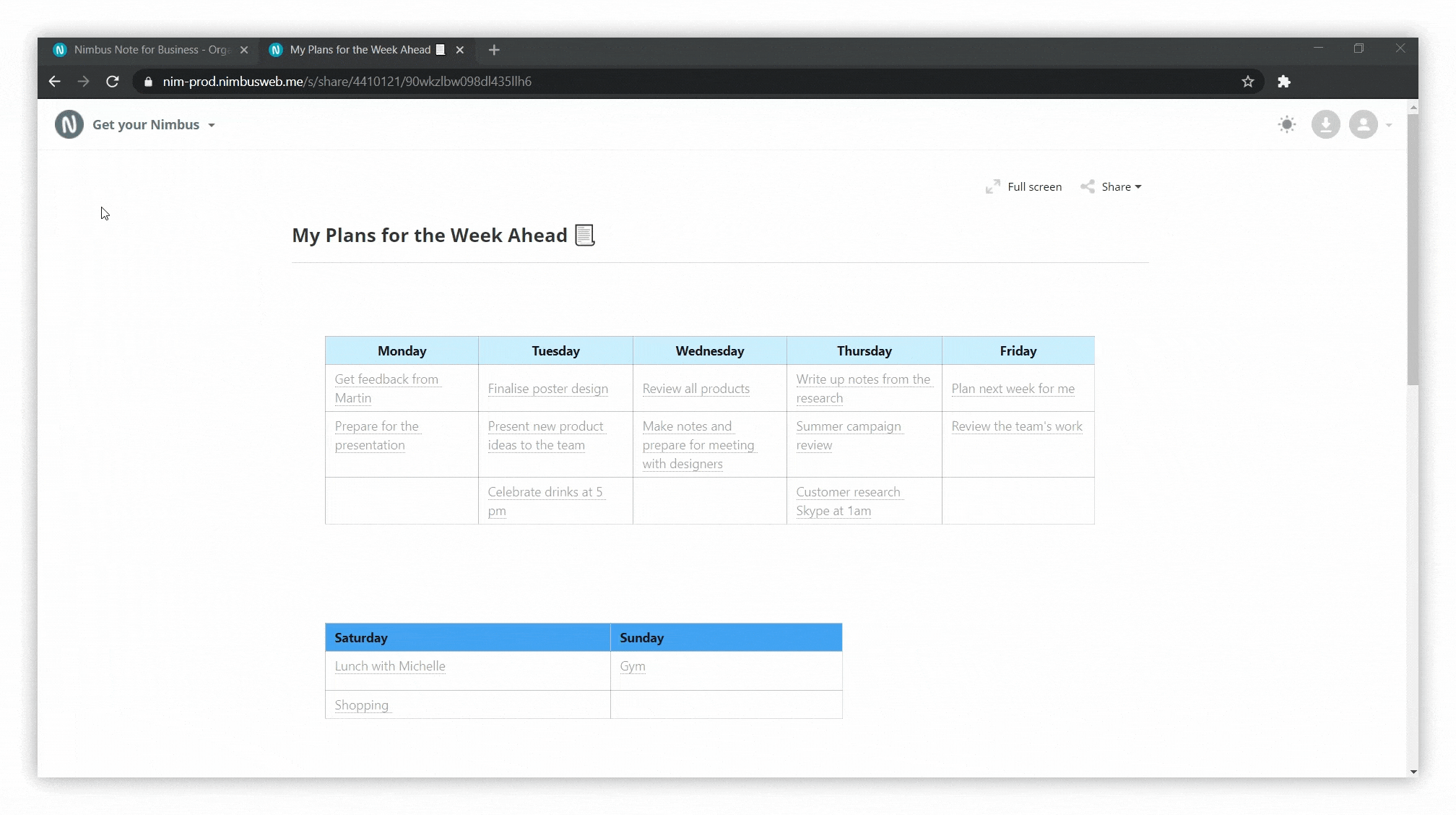
Task: Click the My Plans for the Week Ahead tab
Action: [361, 49]
